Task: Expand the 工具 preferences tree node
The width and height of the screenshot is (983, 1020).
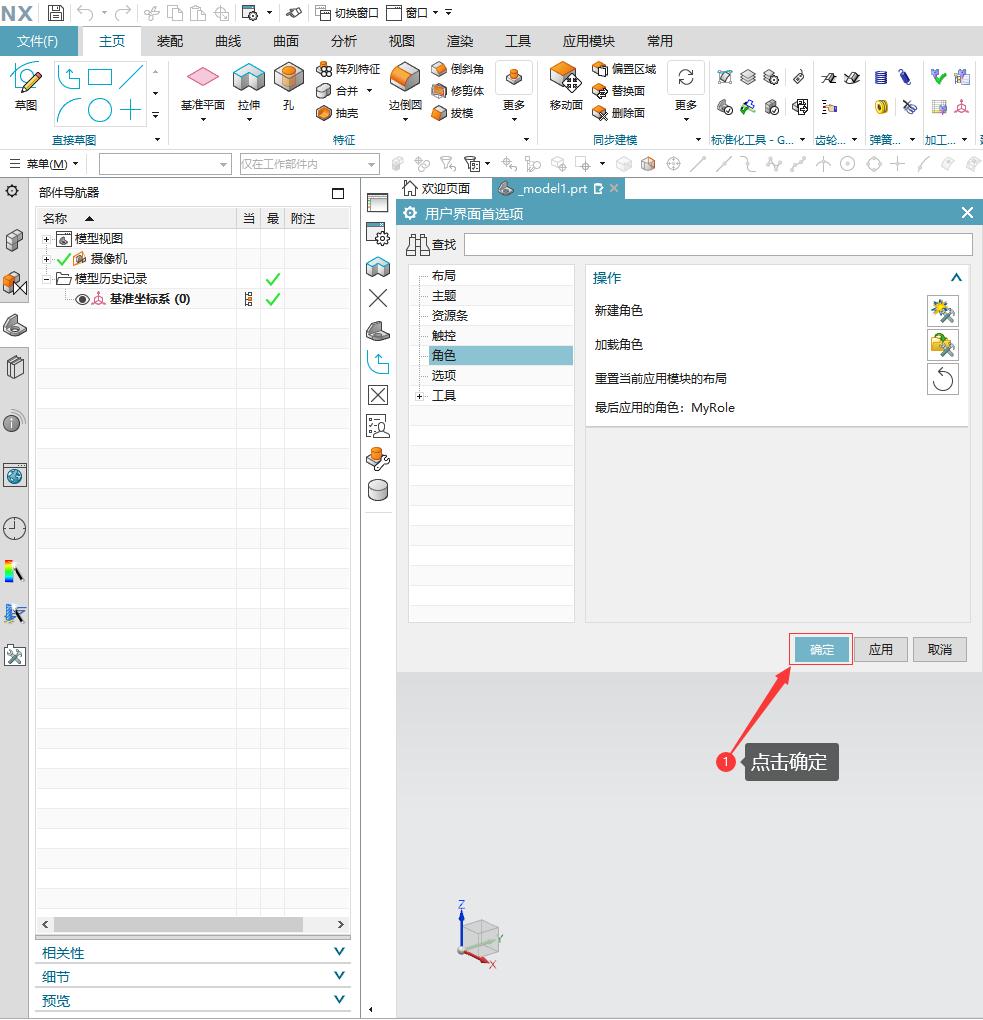Action: click(x=419, y=396)
